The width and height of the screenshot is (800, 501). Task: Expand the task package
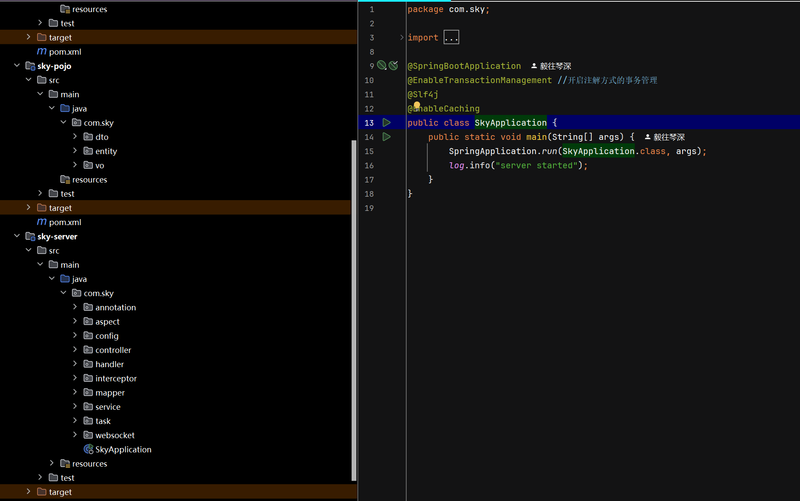click(75, 420)
